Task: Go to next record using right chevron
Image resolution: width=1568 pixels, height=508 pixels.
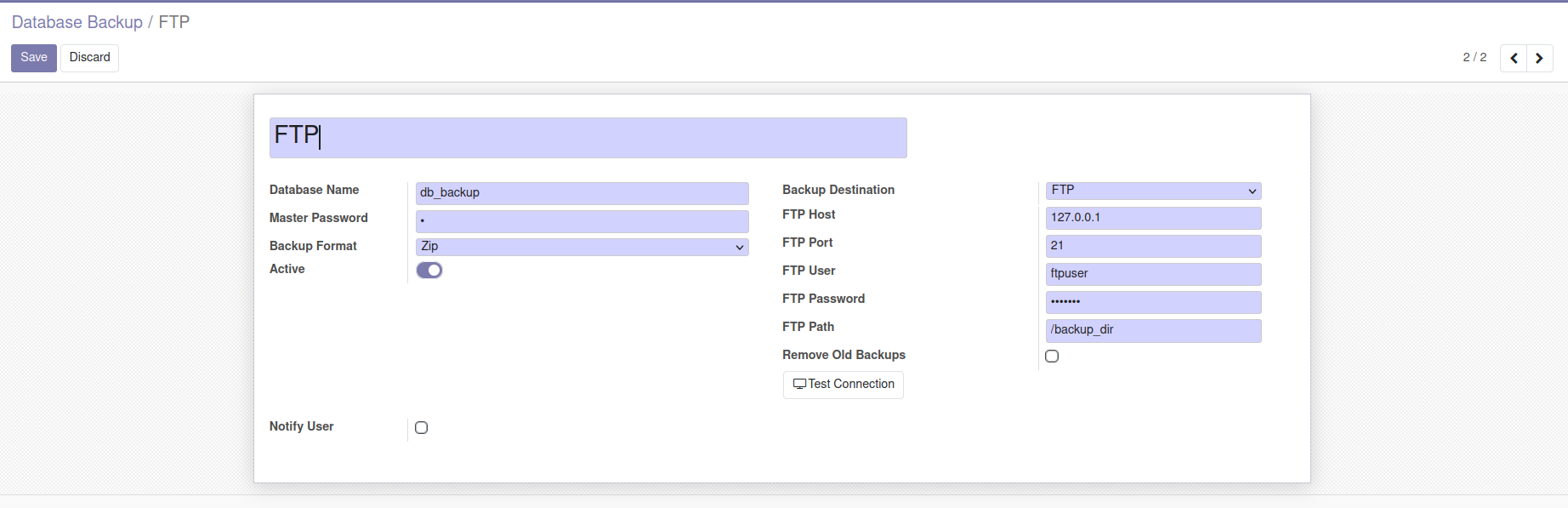Action: 1539,58
